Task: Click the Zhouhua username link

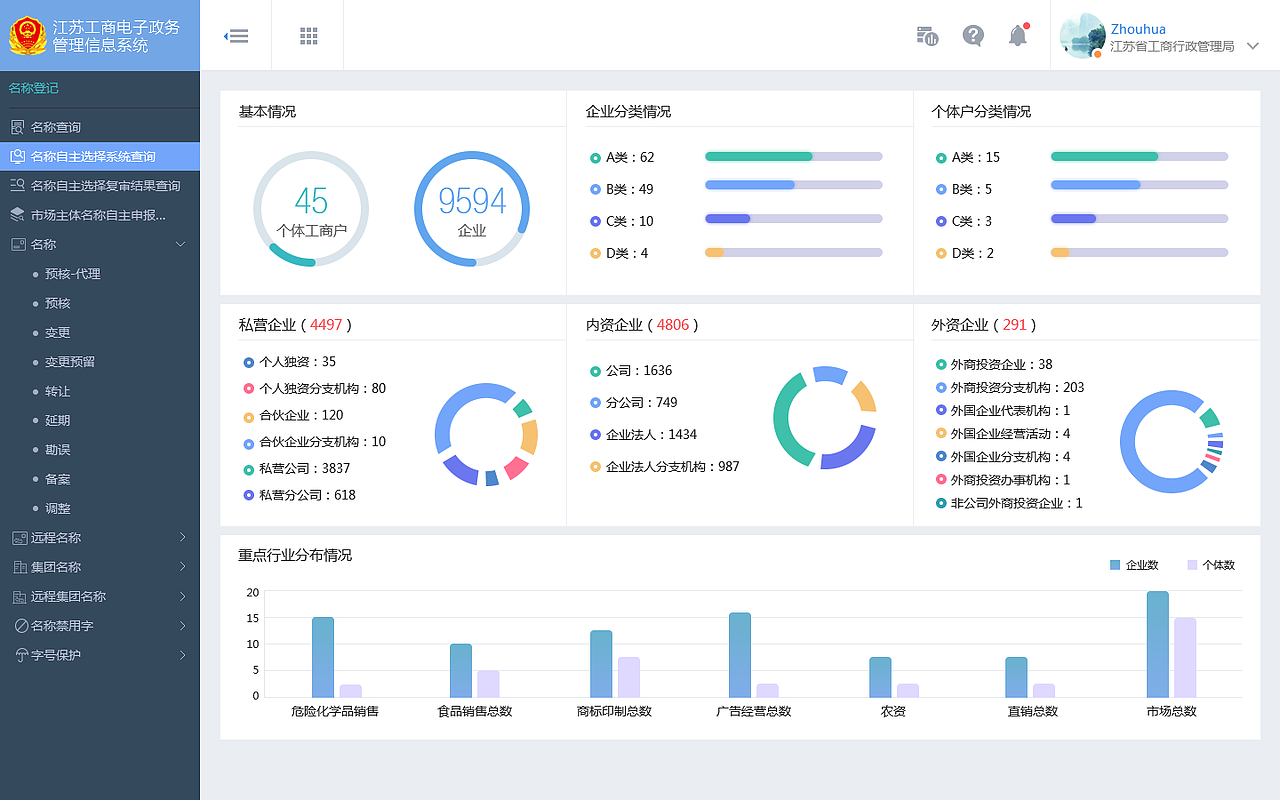Action: [1140, 30]
